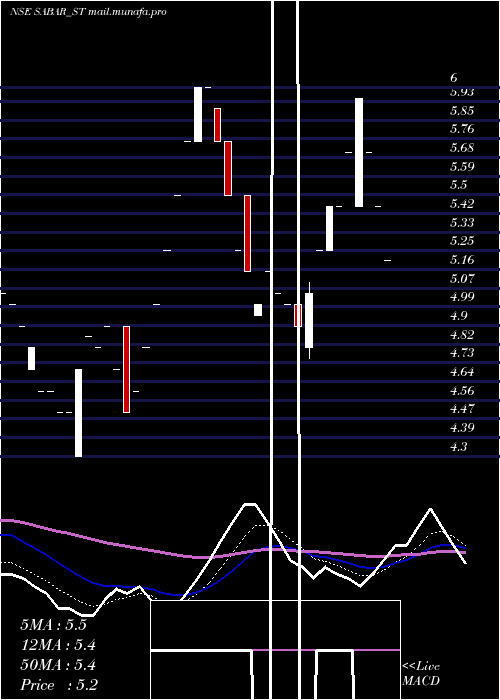This screenshot has height=700, width=500.
Task: Select the "50MA : 5.4" reading
Action: (x=58, y=665)
